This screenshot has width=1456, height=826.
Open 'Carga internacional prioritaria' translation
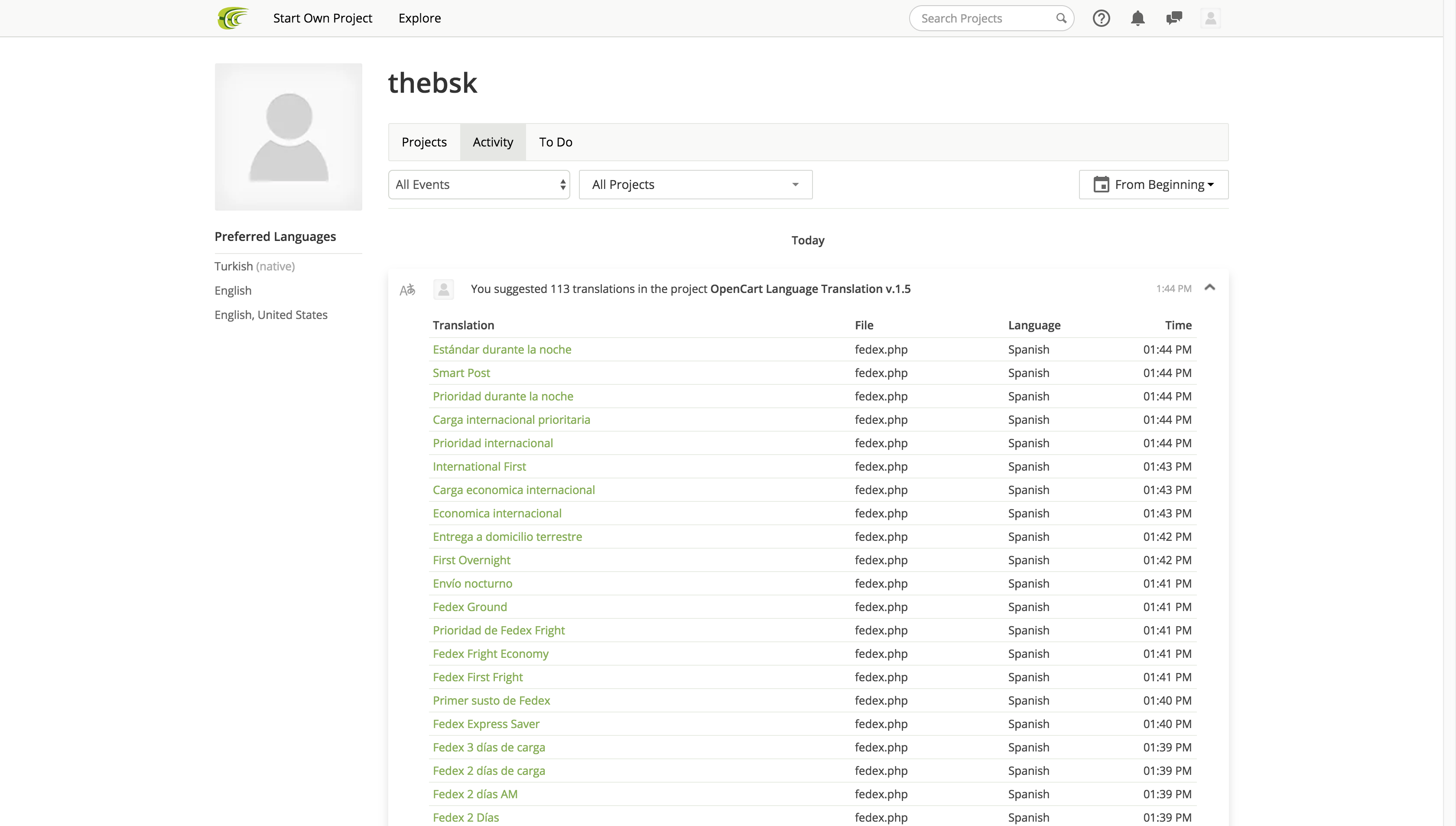511,420
